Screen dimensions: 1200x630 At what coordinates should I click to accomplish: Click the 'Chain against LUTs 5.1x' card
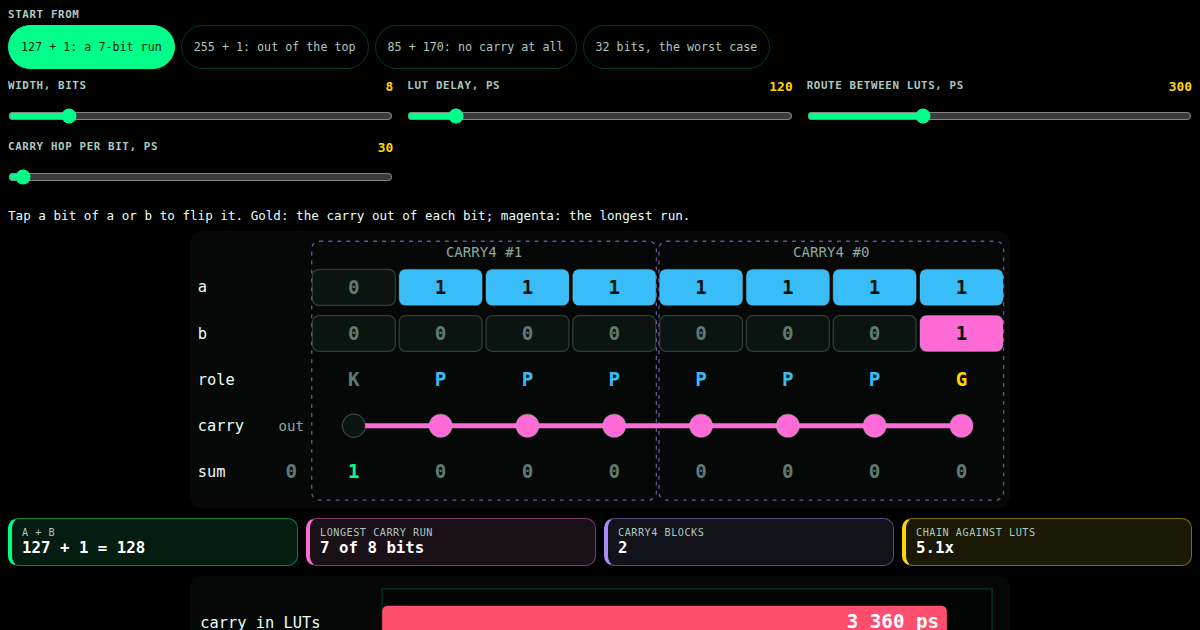click(x=1047, y=542)
